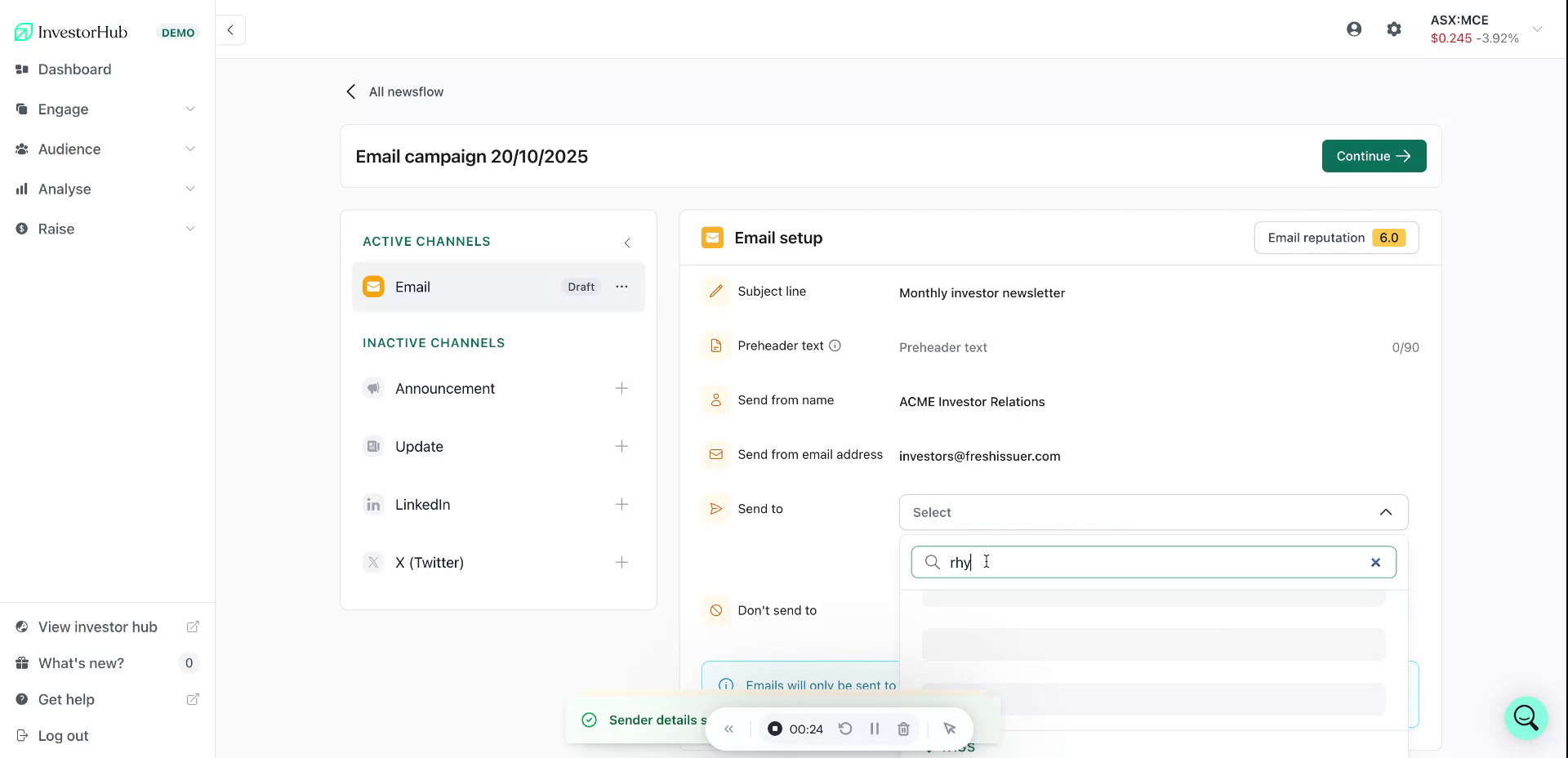Click the pencil icon beside Subject line

[716, 291]
